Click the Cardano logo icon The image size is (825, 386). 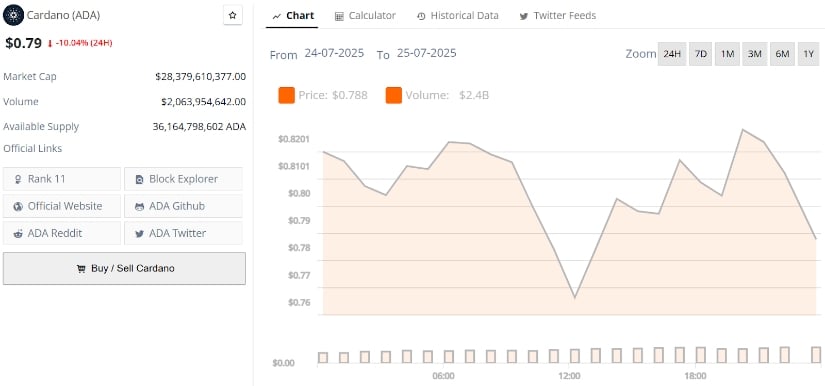pos(13,15)
